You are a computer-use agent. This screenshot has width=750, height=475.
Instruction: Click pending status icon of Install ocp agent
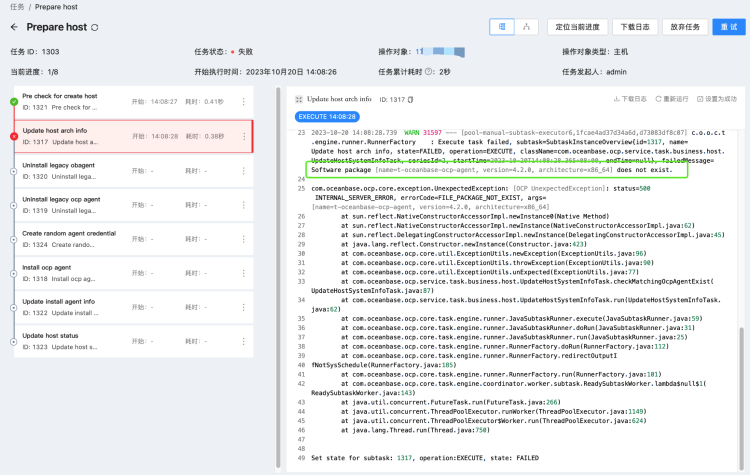point(14,273)
